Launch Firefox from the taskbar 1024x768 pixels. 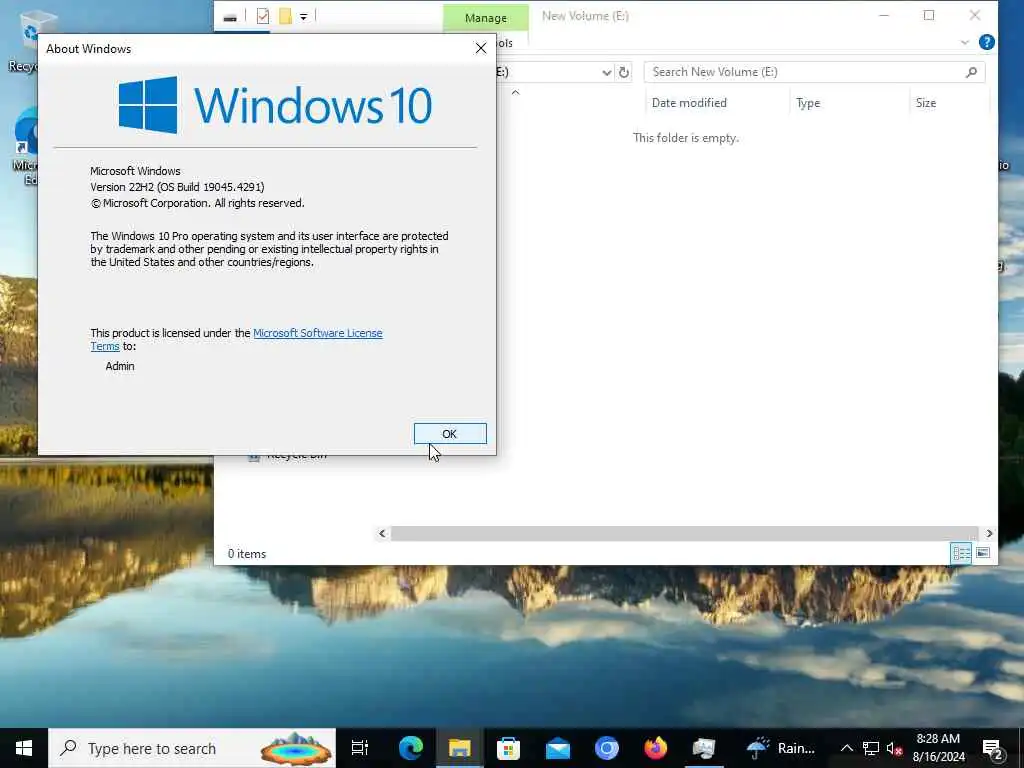[656, 748]
